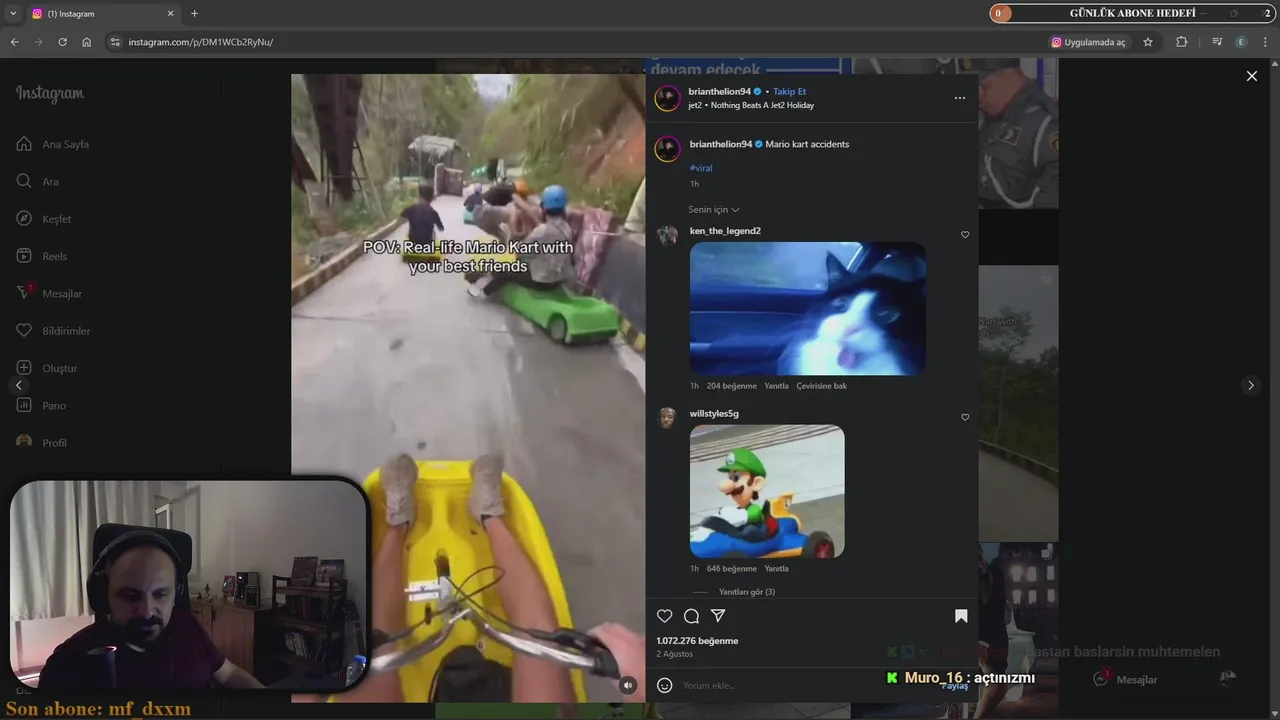Open willstyles5g profile
The image size is (1280, 720).
[x=714, y=413]
